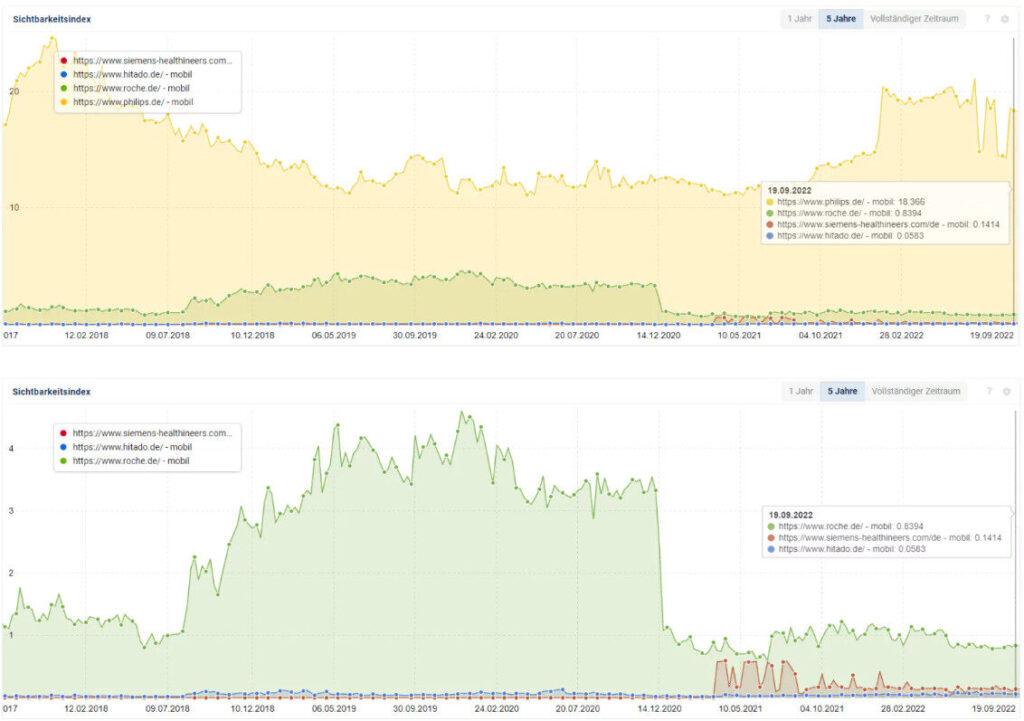This screenshot has height=721, width=1024.
Task: Click the yellow philips.de dot in top legend
Action: pos(64,101)
